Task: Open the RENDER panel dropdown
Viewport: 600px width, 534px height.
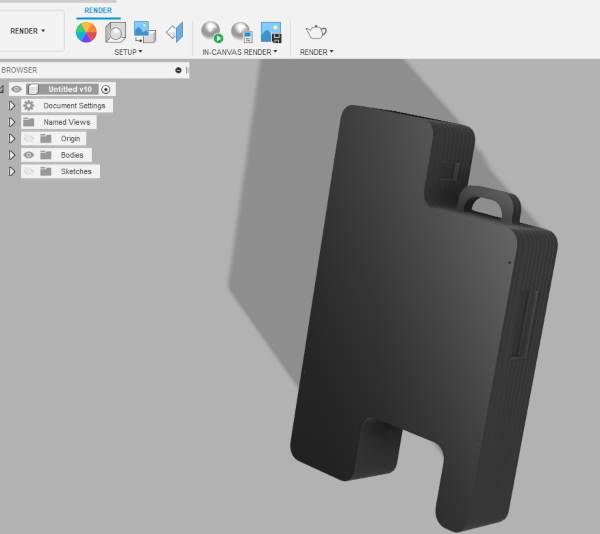Action: pyautogui.click(x=316, y=52)
